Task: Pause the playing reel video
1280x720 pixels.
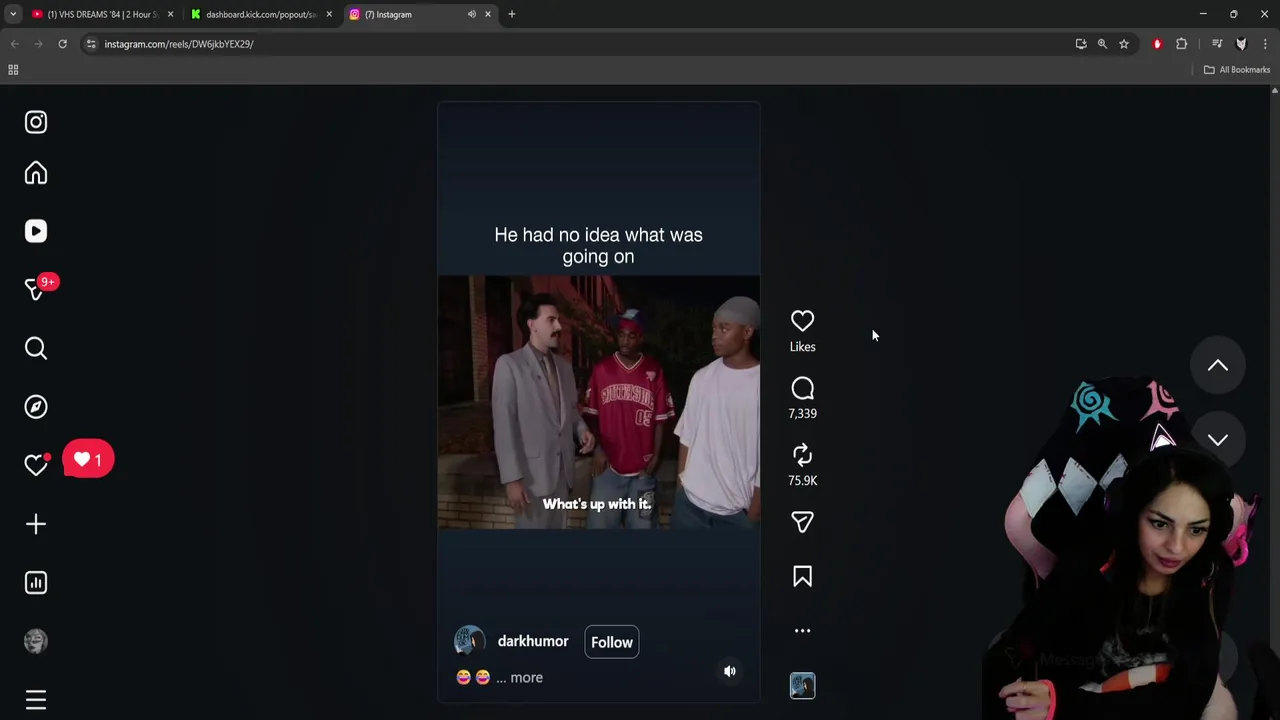Action: [598, 402]
